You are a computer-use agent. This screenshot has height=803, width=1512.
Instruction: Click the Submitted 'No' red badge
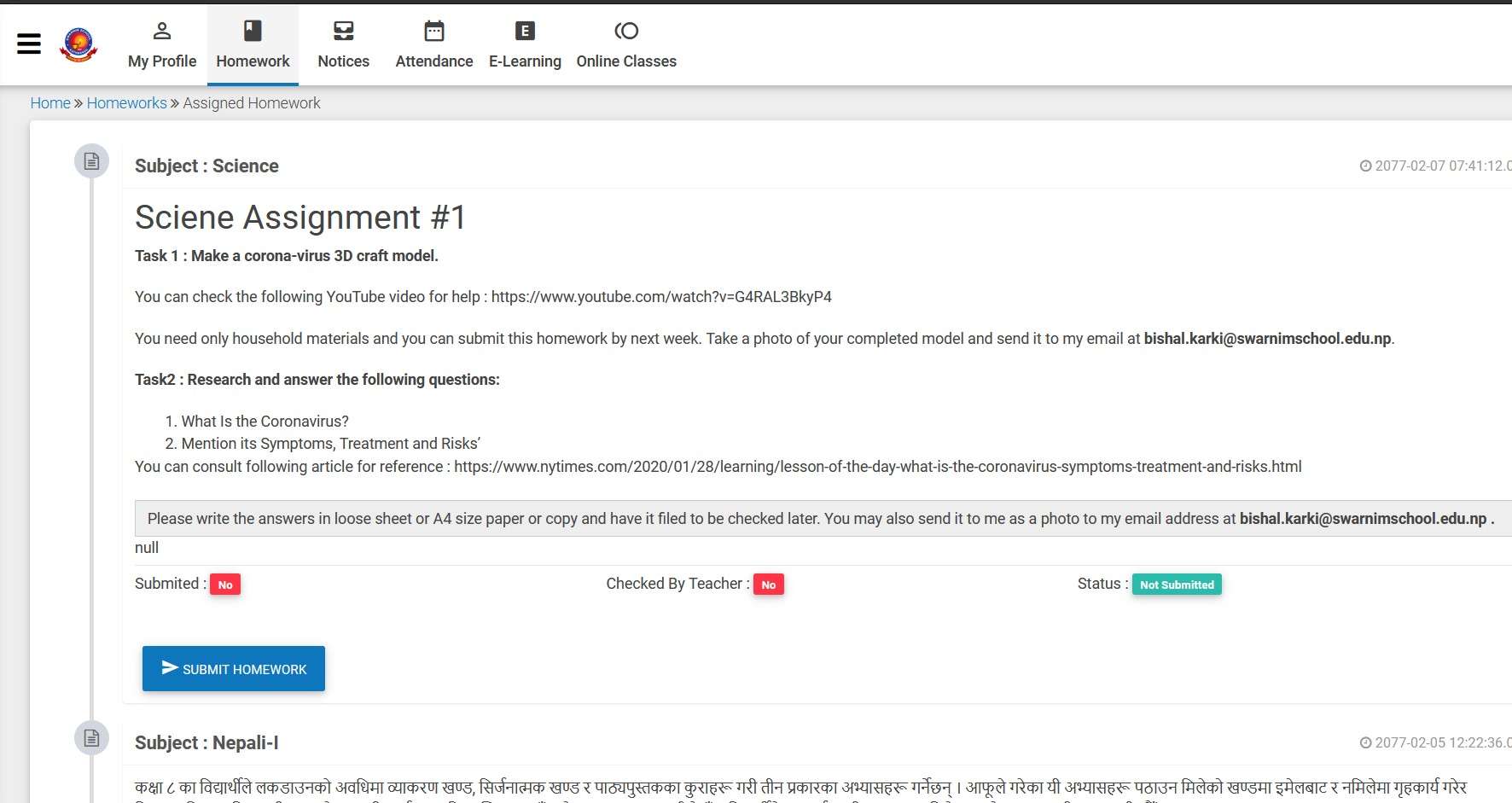pyautogui.click(x=225, y=585)
